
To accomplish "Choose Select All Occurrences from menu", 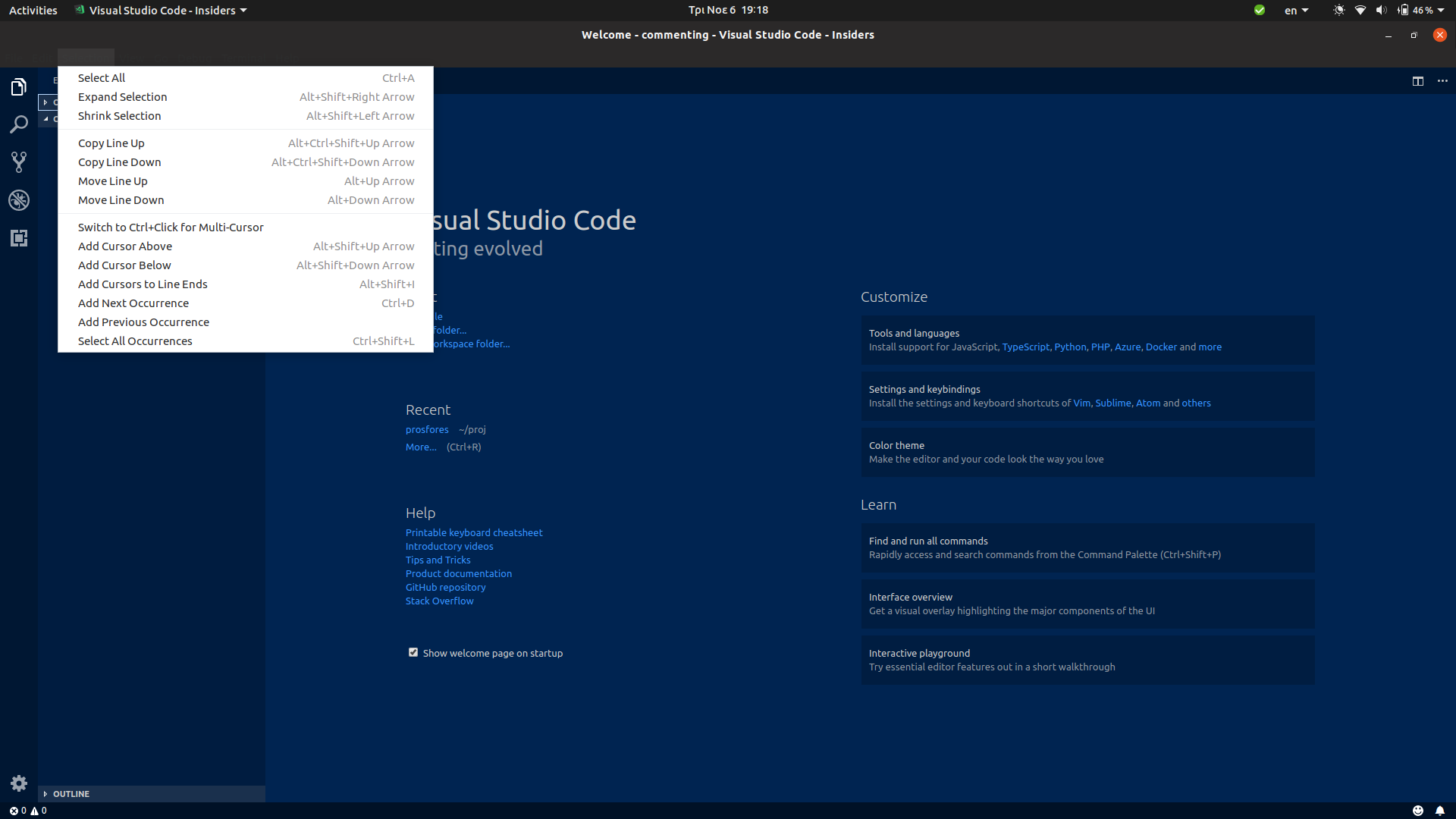I will pos(135,340).
